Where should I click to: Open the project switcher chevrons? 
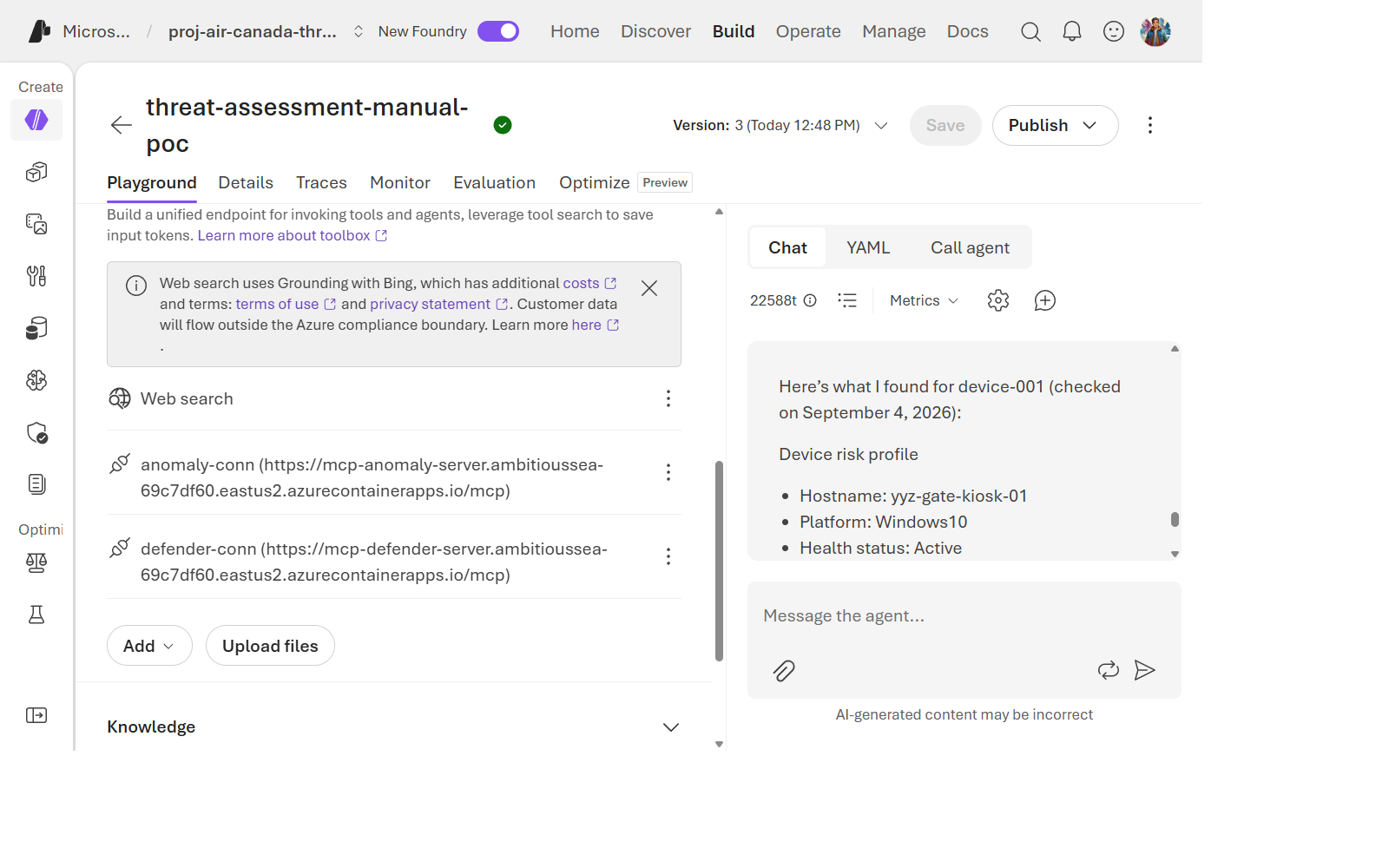[x=359, y=31]
